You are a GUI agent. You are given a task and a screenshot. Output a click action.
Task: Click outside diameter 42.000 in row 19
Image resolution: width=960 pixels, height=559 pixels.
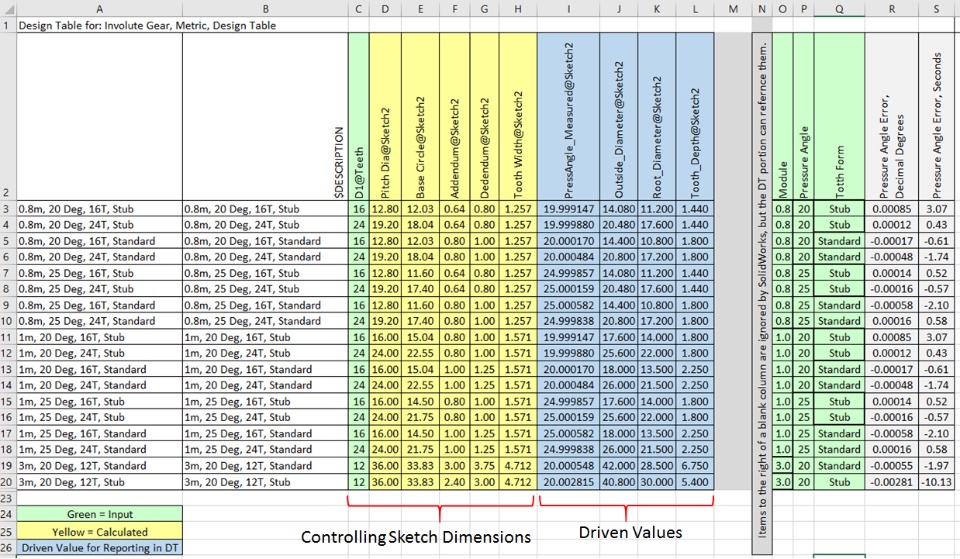[618, 466]
